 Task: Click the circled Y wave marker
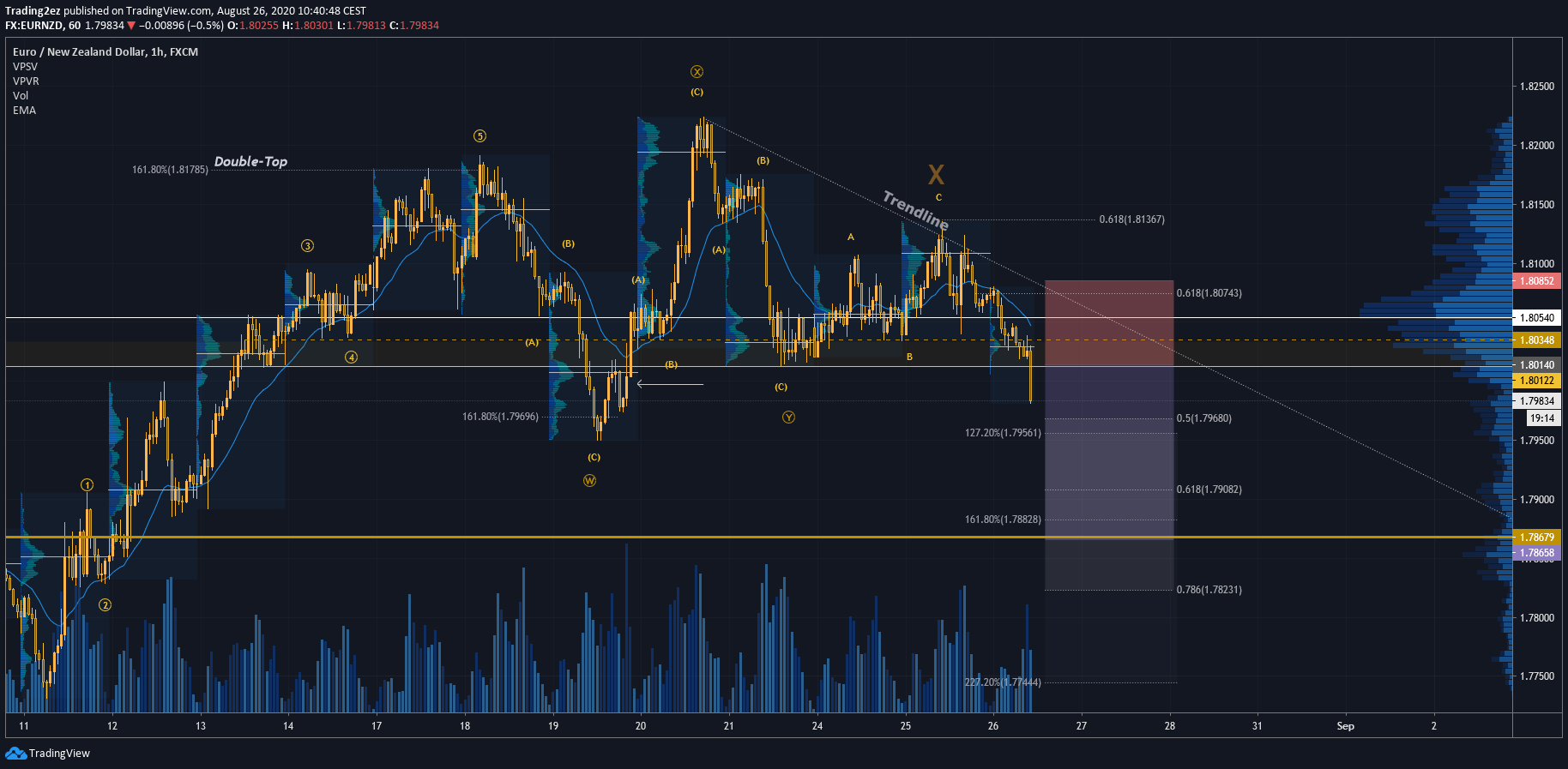click(788, 418)
